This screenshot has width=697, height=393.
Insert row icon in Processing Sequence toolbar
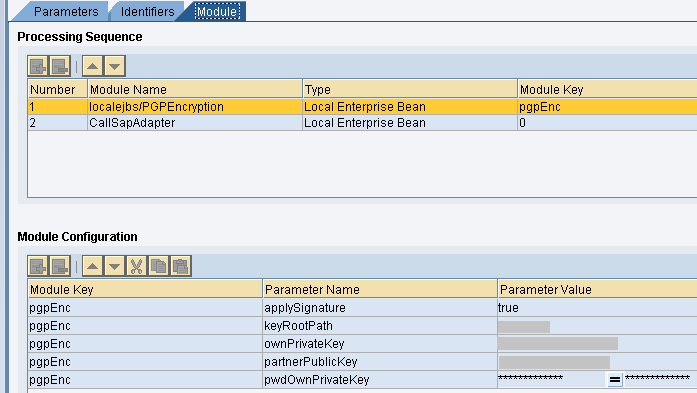click(x=38, y=66)
